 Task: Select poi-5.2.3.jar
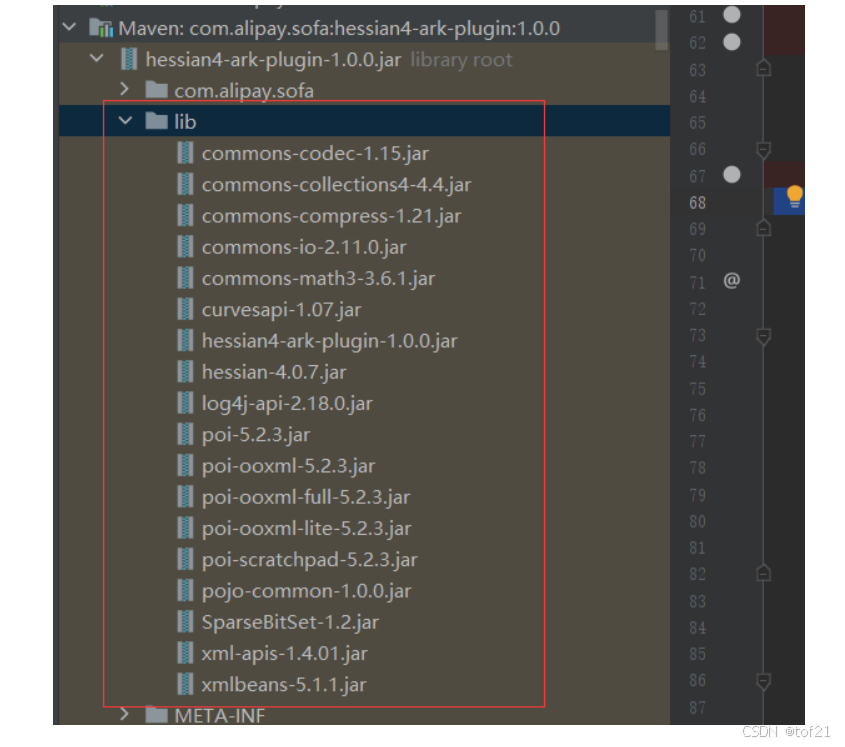(256, 435)
